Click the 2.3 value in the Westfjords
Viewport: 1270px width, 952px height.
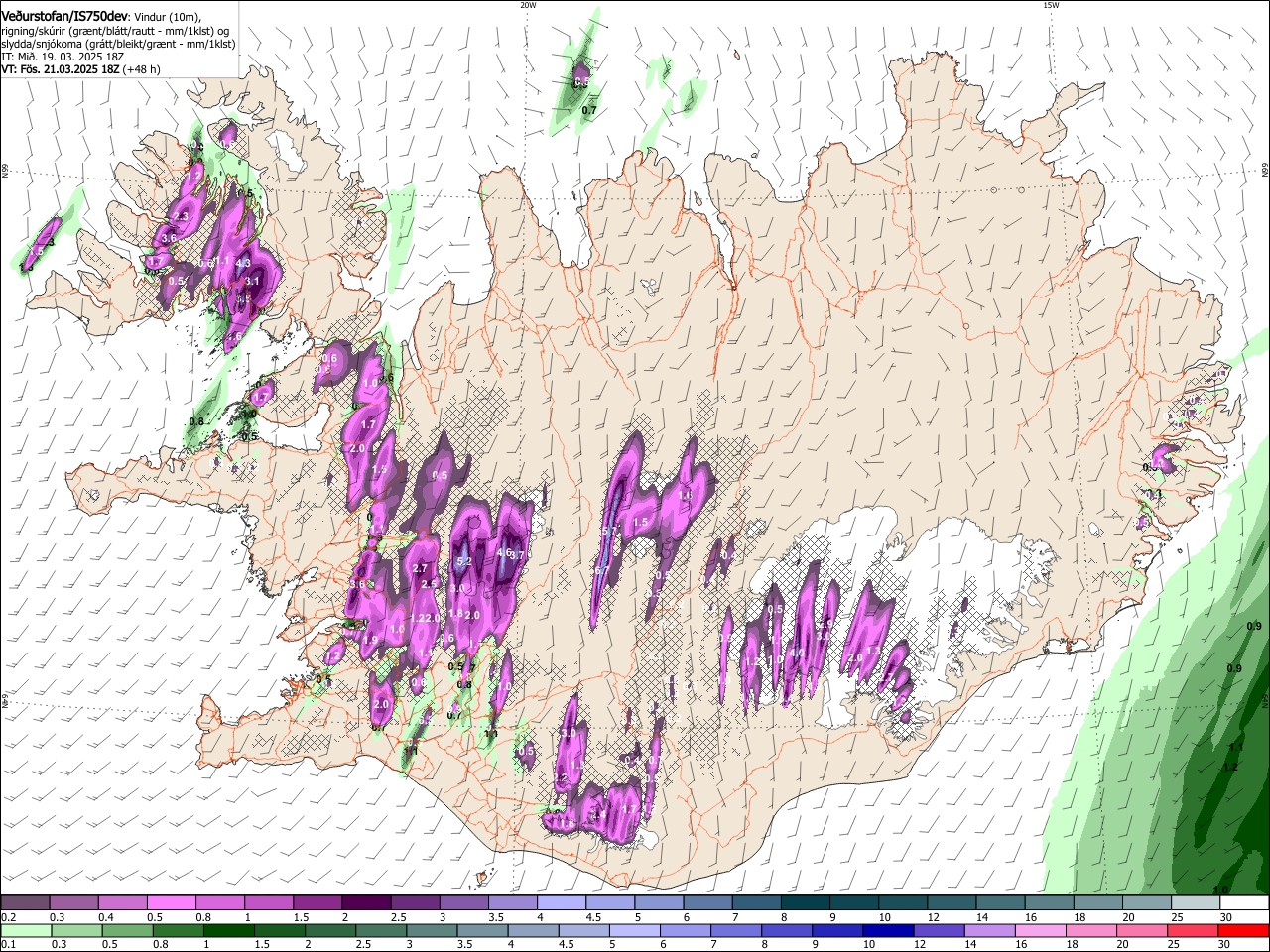click(181, 216)
